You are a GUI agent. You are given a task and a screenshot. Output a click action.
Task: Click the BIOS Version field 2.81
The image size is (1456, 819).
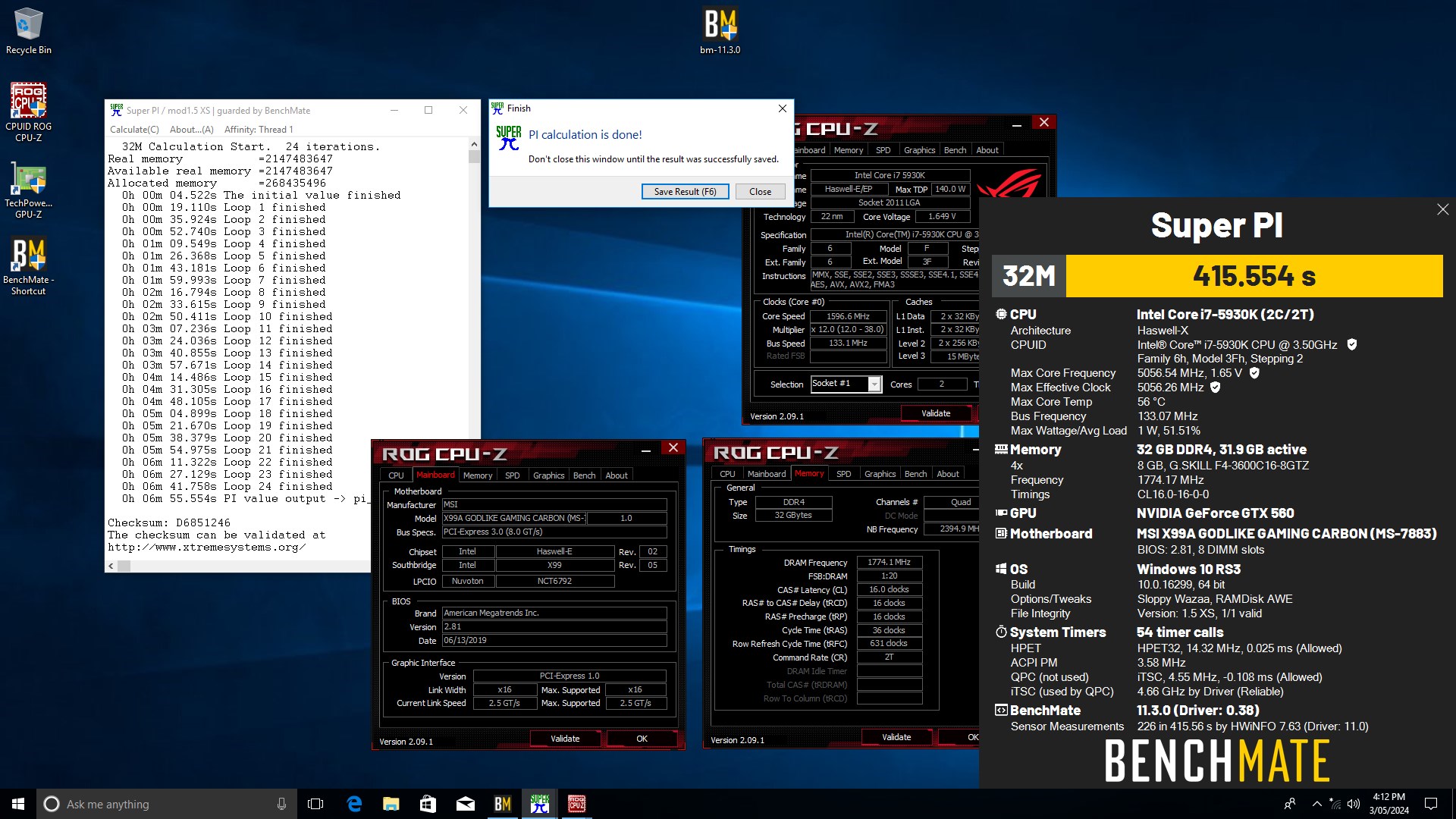point(554,627)
